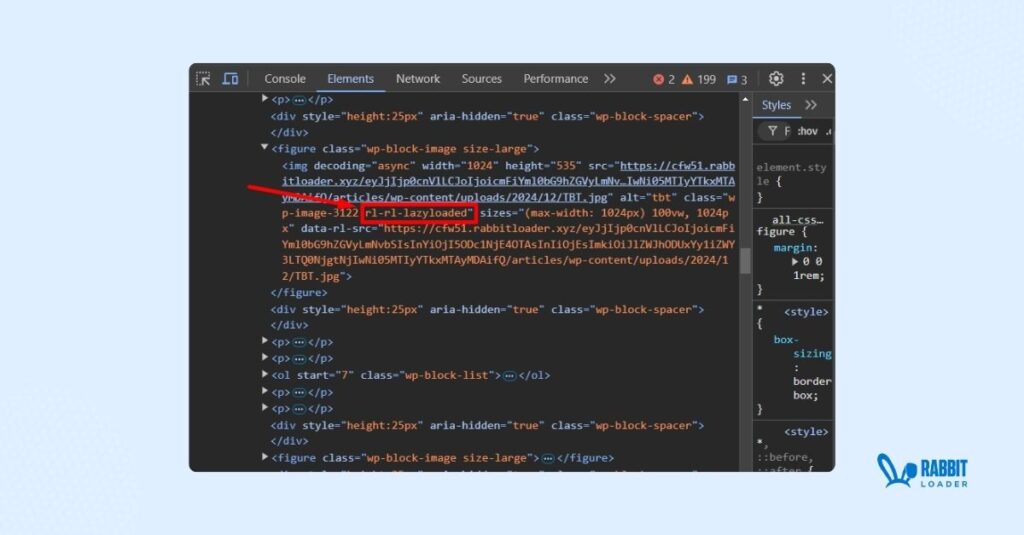Click the blue messages count badge
Screen dimensions: 1024x535
point(737,80)
